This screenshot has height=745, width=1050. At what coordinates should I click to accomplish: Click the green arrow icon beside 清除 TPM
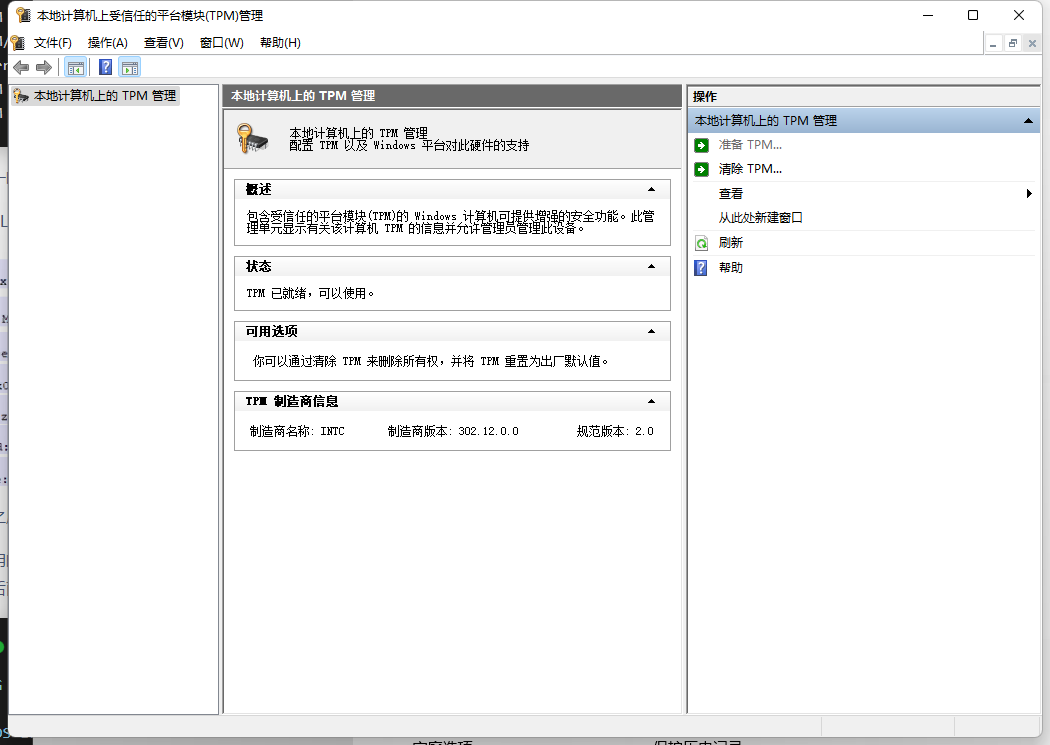(x=701, y=169)
